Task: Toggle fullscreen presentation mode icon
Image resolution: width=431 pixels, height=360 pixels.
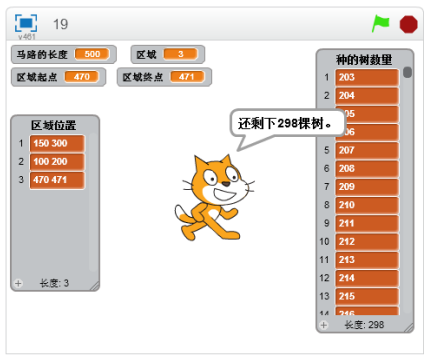Action: click(26, 23)
